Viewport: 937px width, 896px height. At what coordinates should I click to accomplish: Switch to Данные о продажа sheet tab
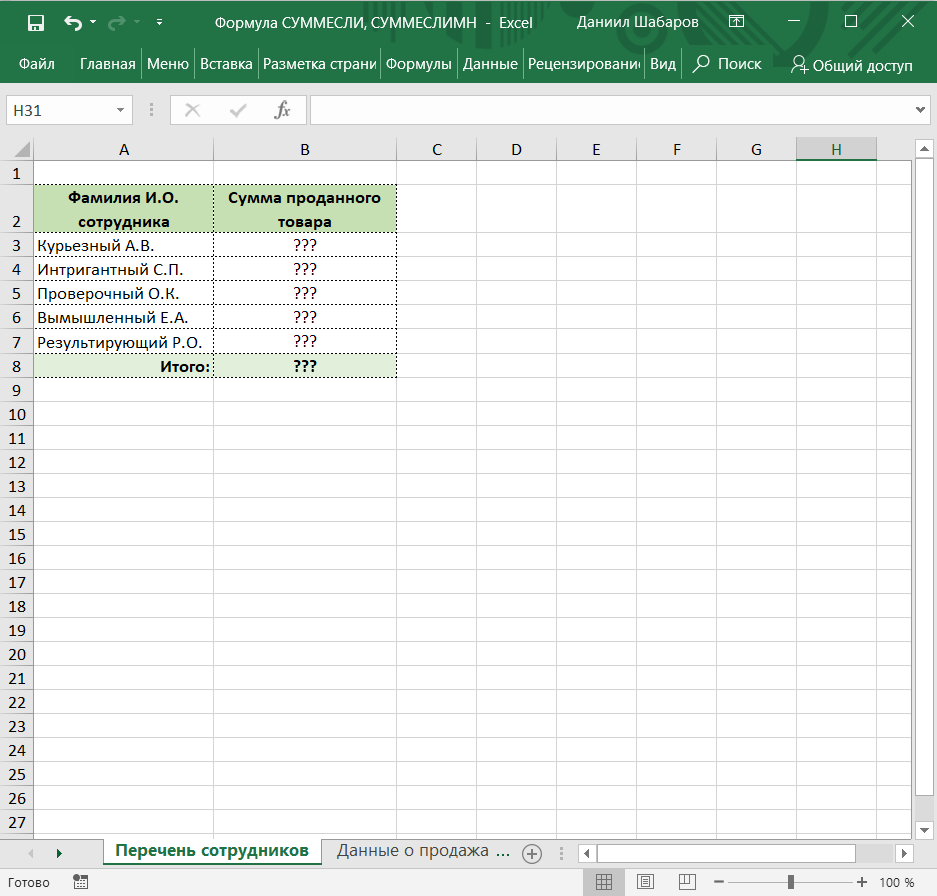pyautogui.click(x=423, y=851)
